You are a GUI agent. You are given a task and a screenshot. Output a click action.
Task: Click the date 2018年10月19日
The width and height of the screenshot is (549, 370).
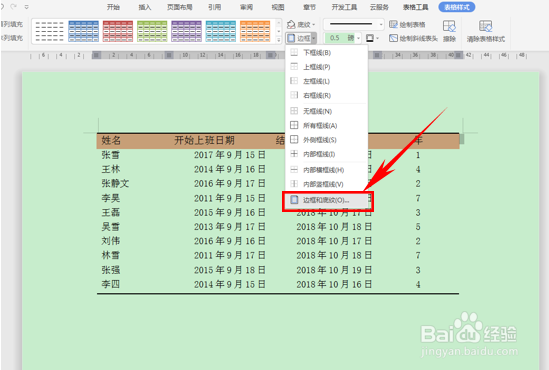[x=334, y=270]
